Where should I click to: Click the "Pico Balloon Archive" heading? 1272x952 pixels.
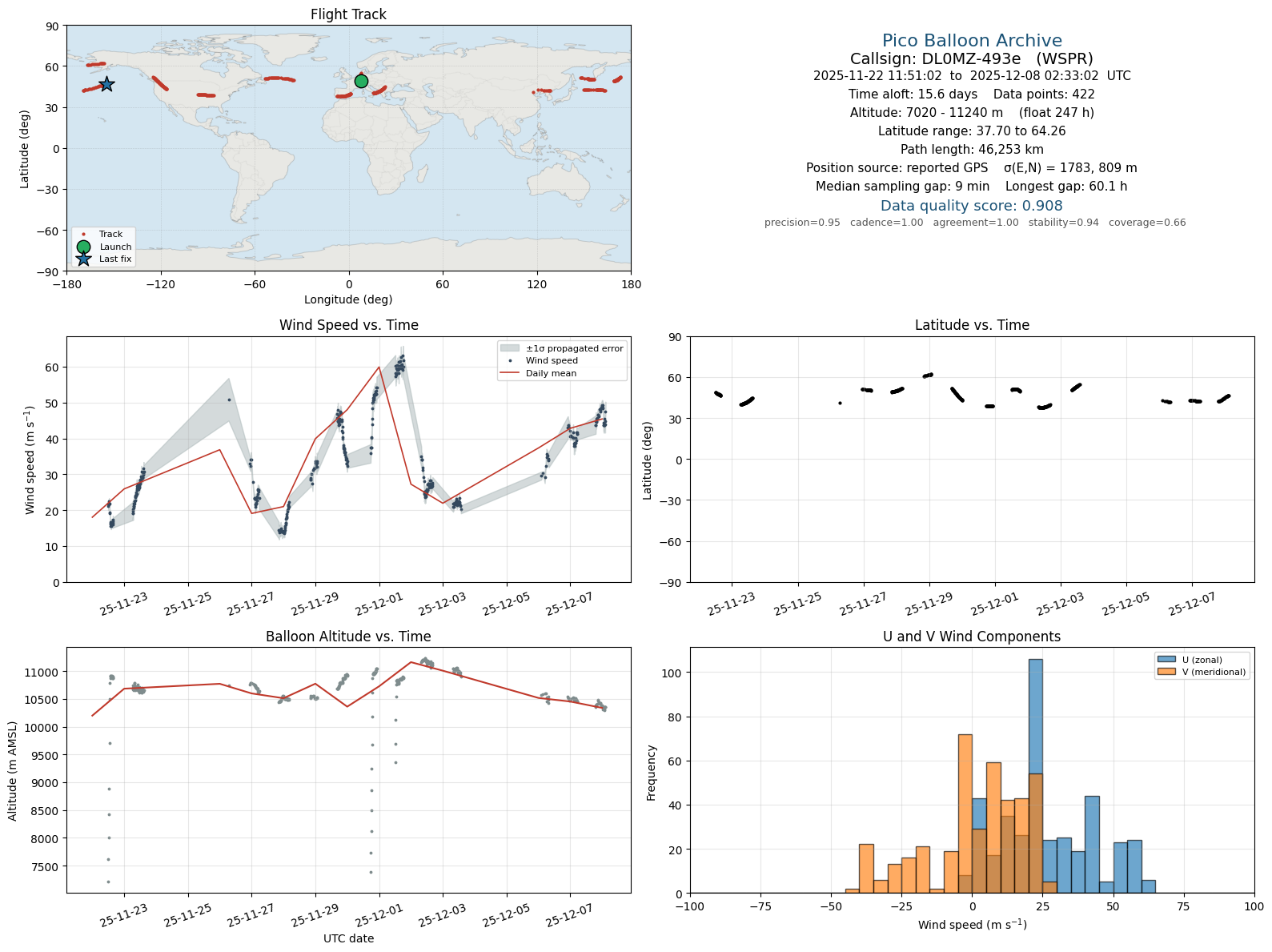(972, 40)
